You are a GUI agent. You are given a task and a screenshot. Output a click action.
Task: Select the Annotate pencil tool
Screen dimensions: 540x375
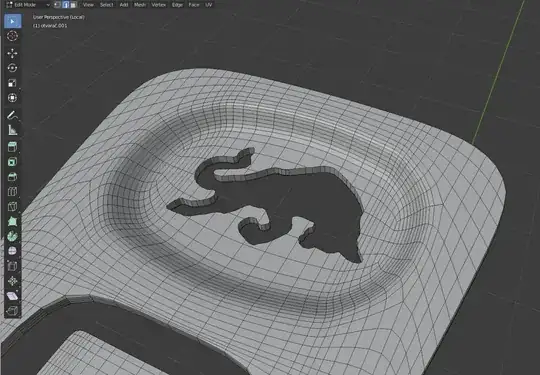pos(12,115)
